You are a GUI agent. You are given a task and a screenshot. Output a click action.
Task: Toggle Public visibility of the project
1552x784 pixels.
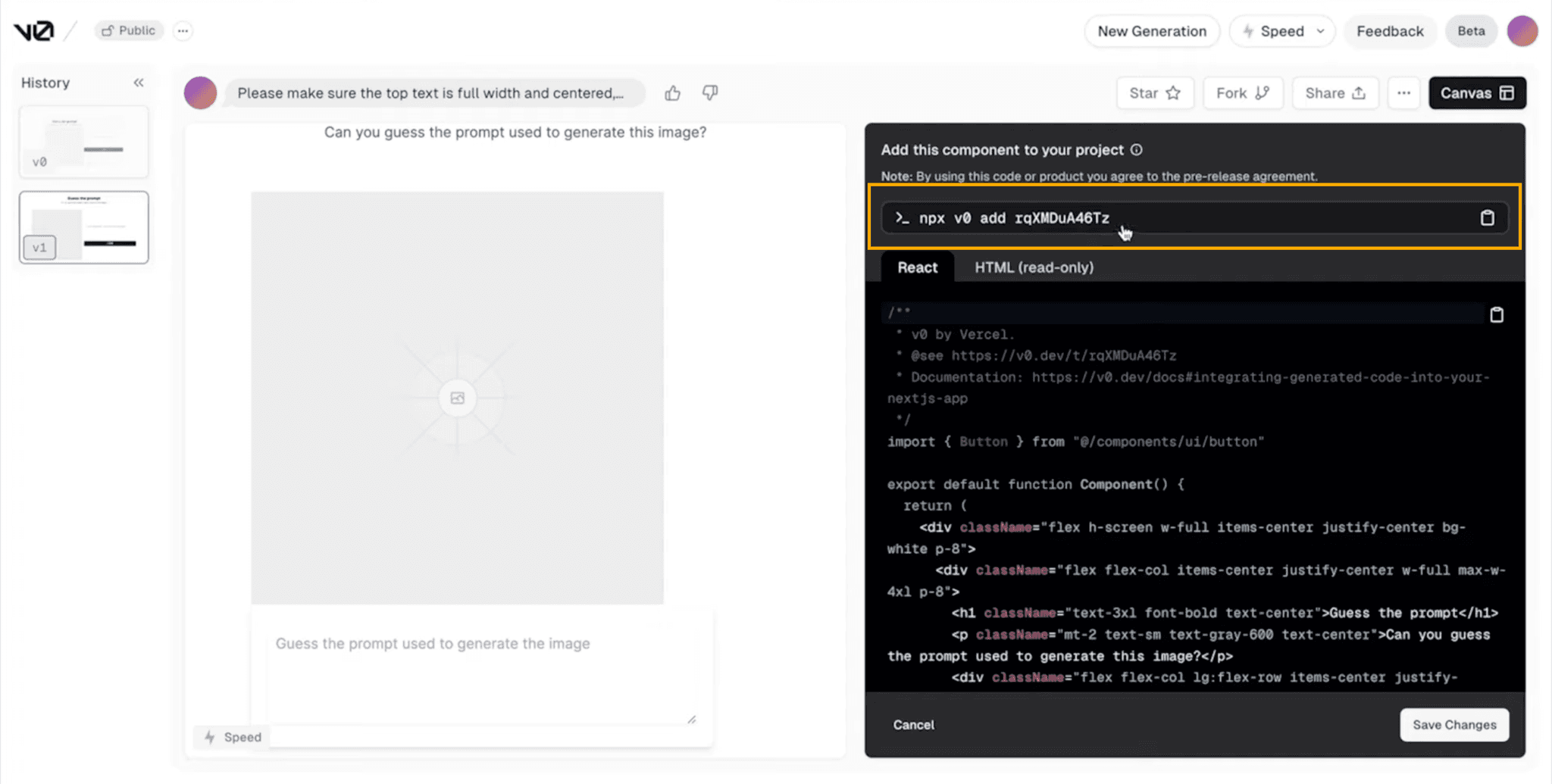coord(128,30)
